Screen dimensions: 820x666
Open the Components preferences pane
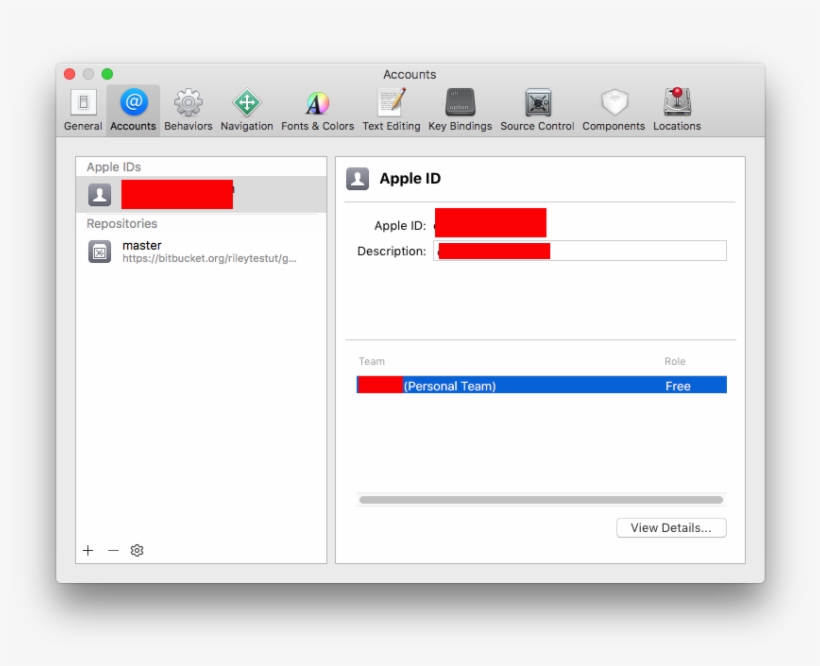[x=613, y=110]
